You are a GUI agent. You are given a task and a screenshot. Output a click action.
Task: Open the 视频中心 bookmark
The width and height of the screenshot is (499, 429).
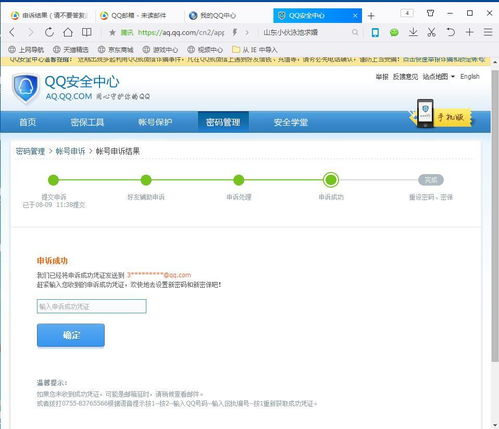tap(205, 50)
